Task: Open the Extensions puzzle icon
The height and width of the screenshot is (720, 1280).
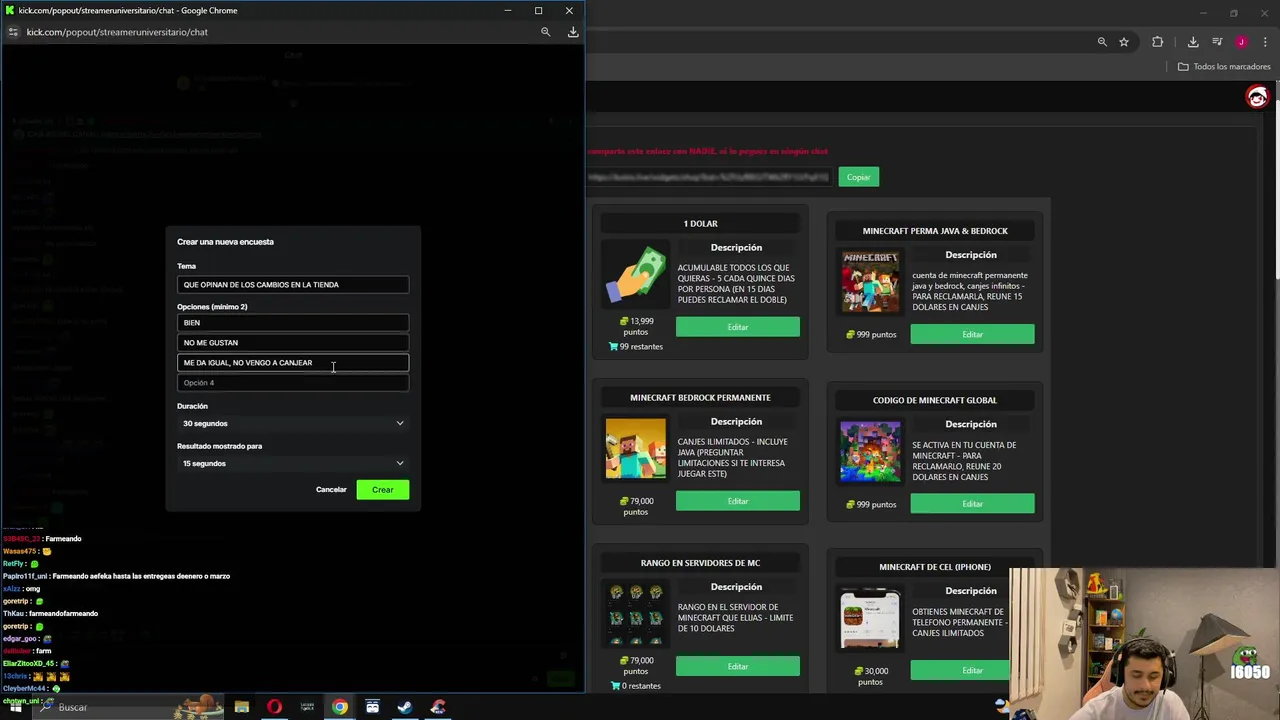Action: [x=1158, y=42]
